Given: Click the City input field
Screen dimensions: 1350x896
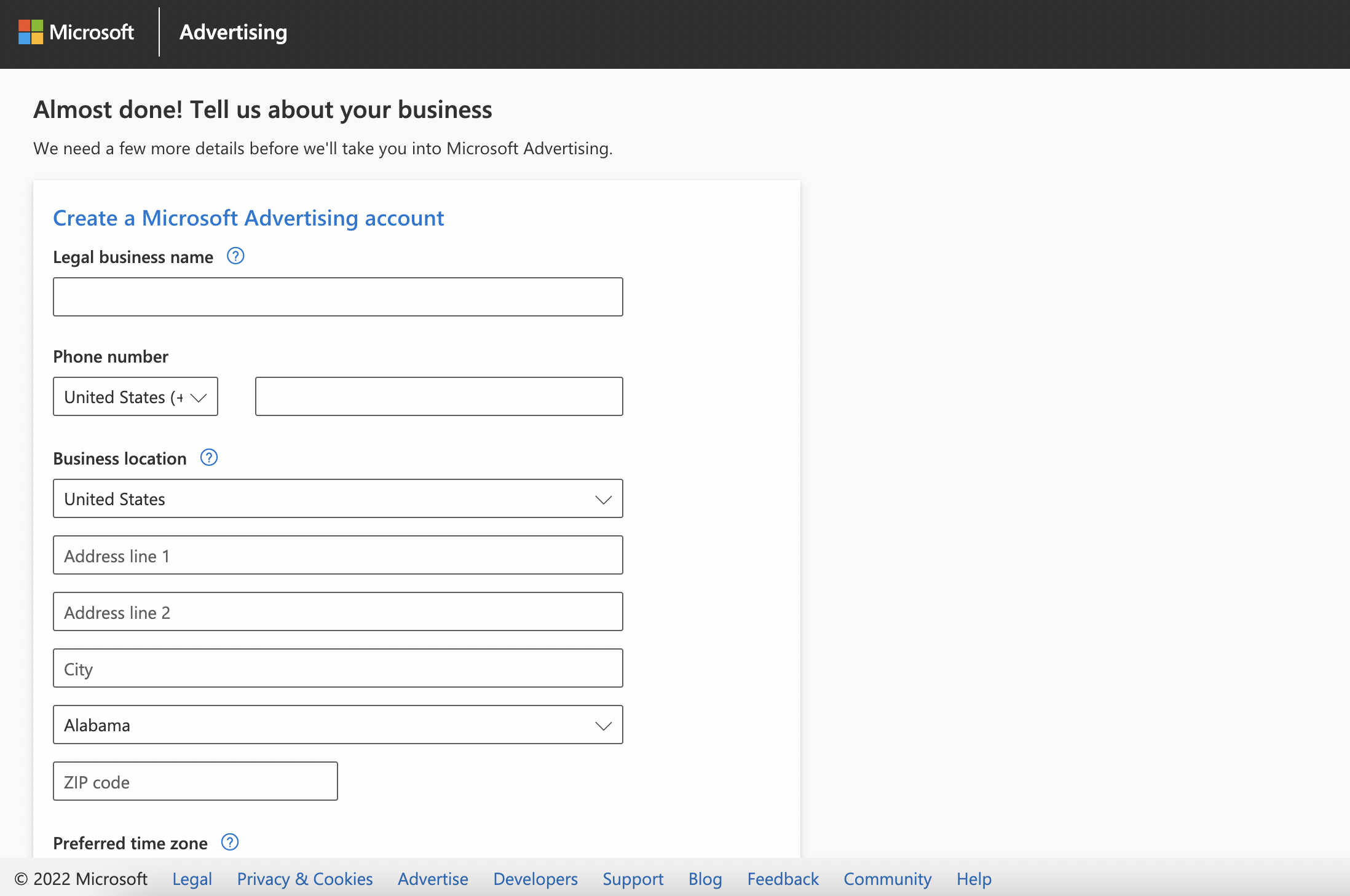Looking at the screenshot, I should coord(338,668).
